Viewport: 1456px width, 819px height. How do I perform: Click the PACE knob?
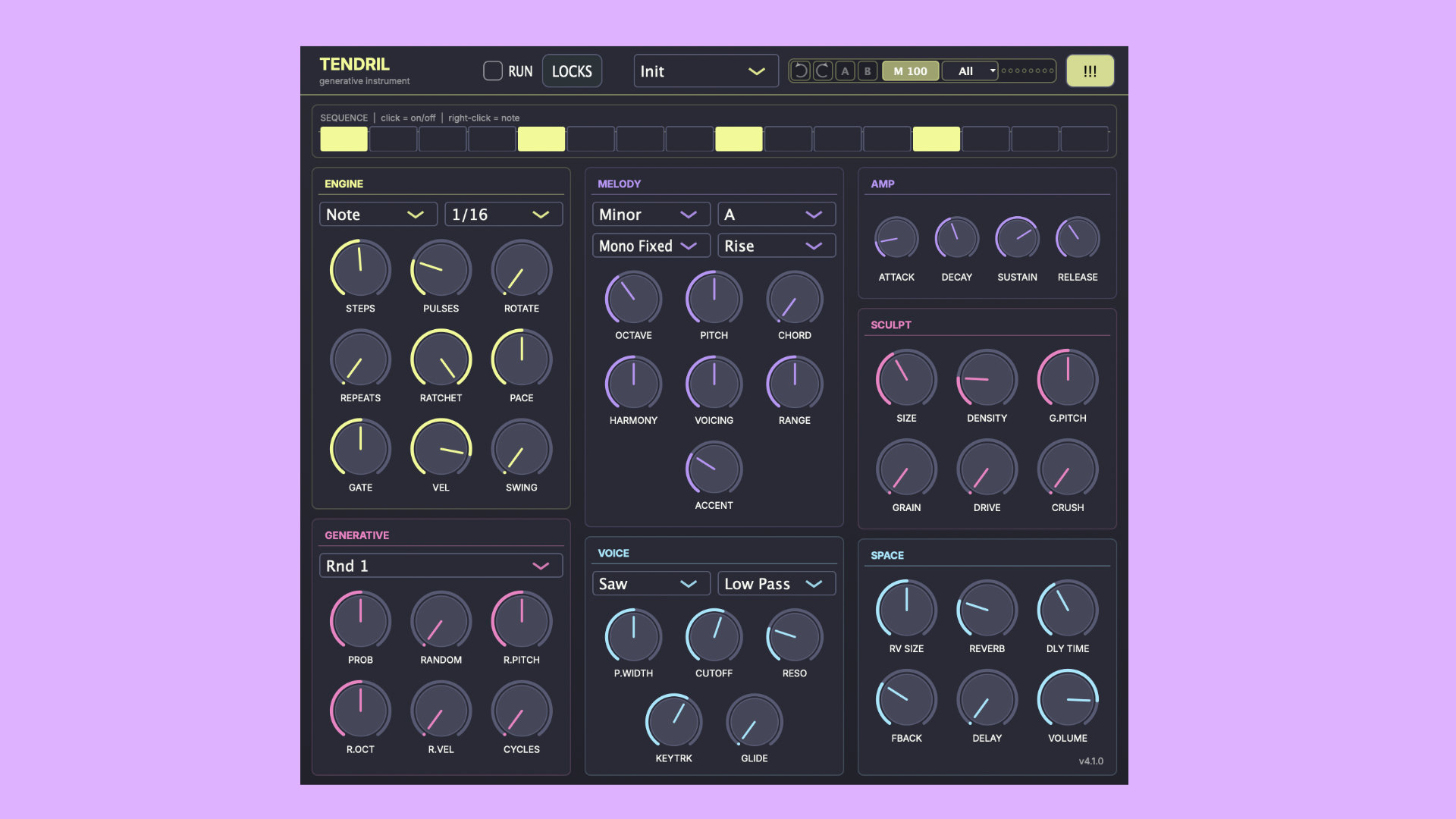522,359
